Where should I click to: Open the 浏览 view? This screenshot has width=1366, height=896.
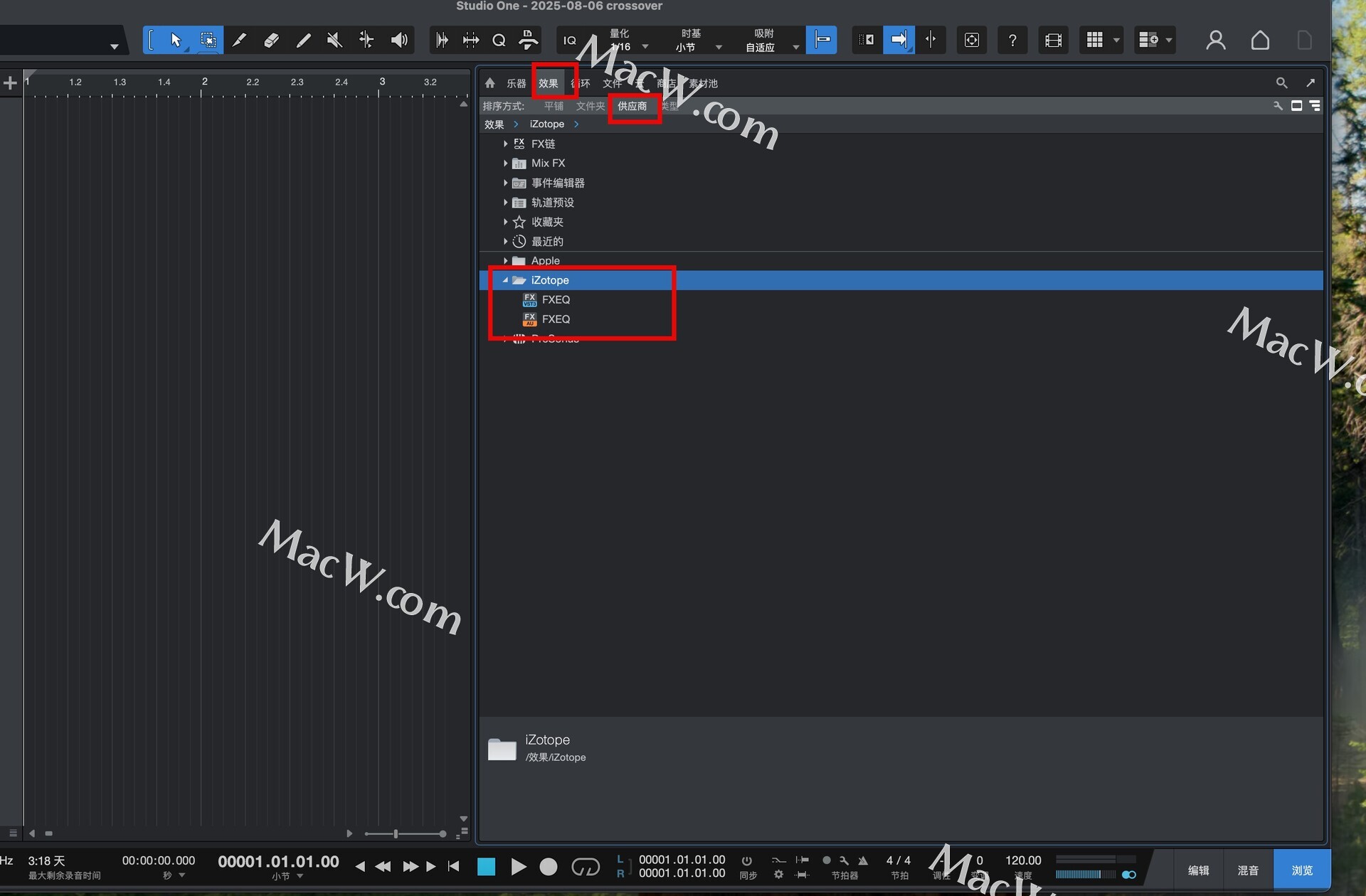tap(1302, 870)
